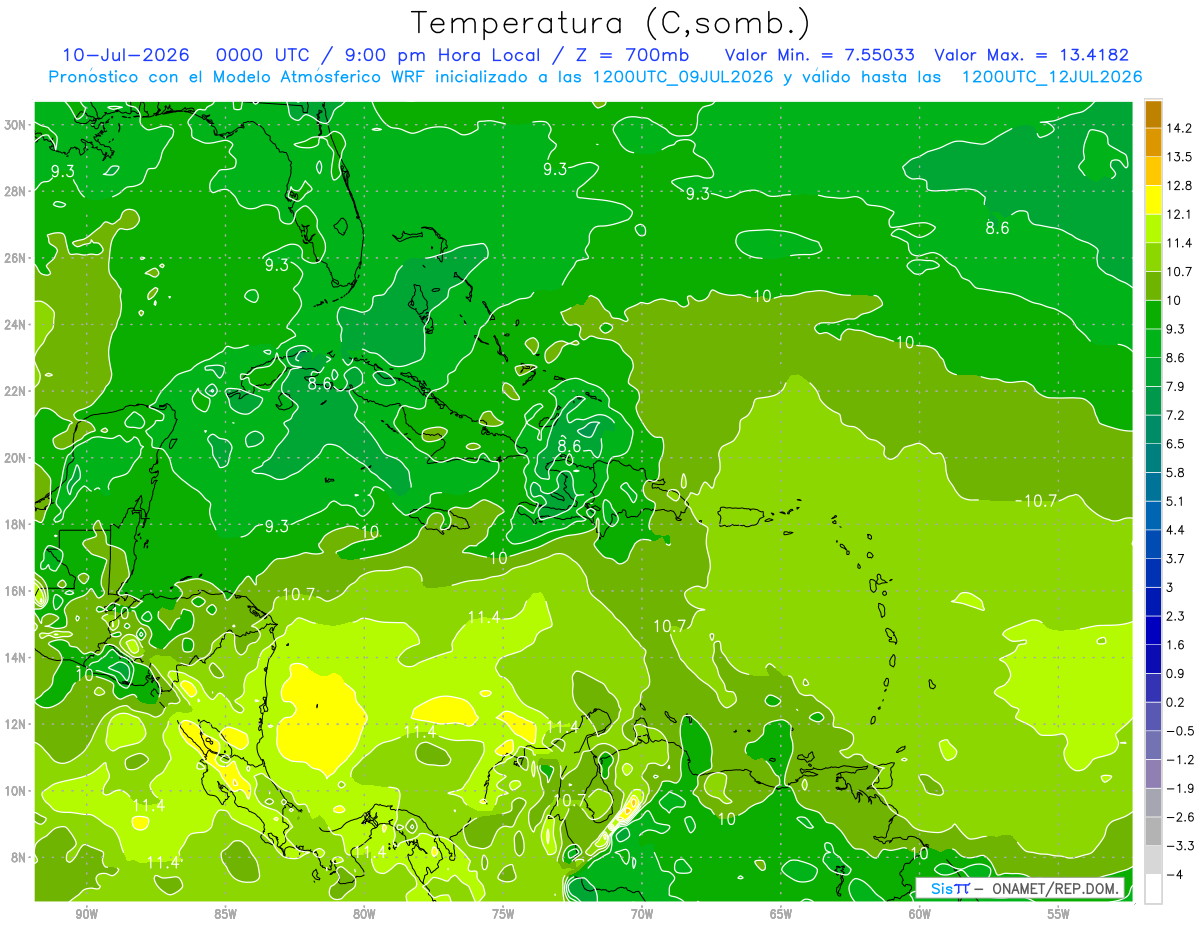Click the colorbar label "6.5"

click(x=1177, y=444)
